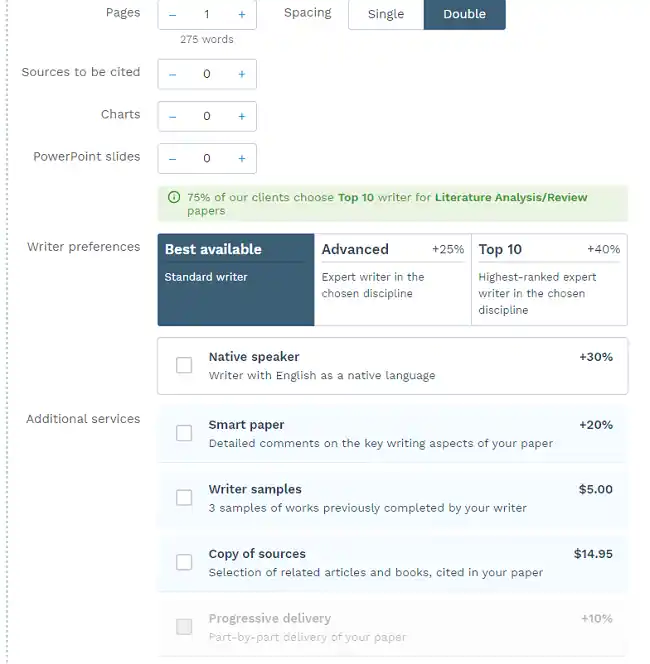Click the Pages number field
Screen dimensions: 650x664
point(207,14)
